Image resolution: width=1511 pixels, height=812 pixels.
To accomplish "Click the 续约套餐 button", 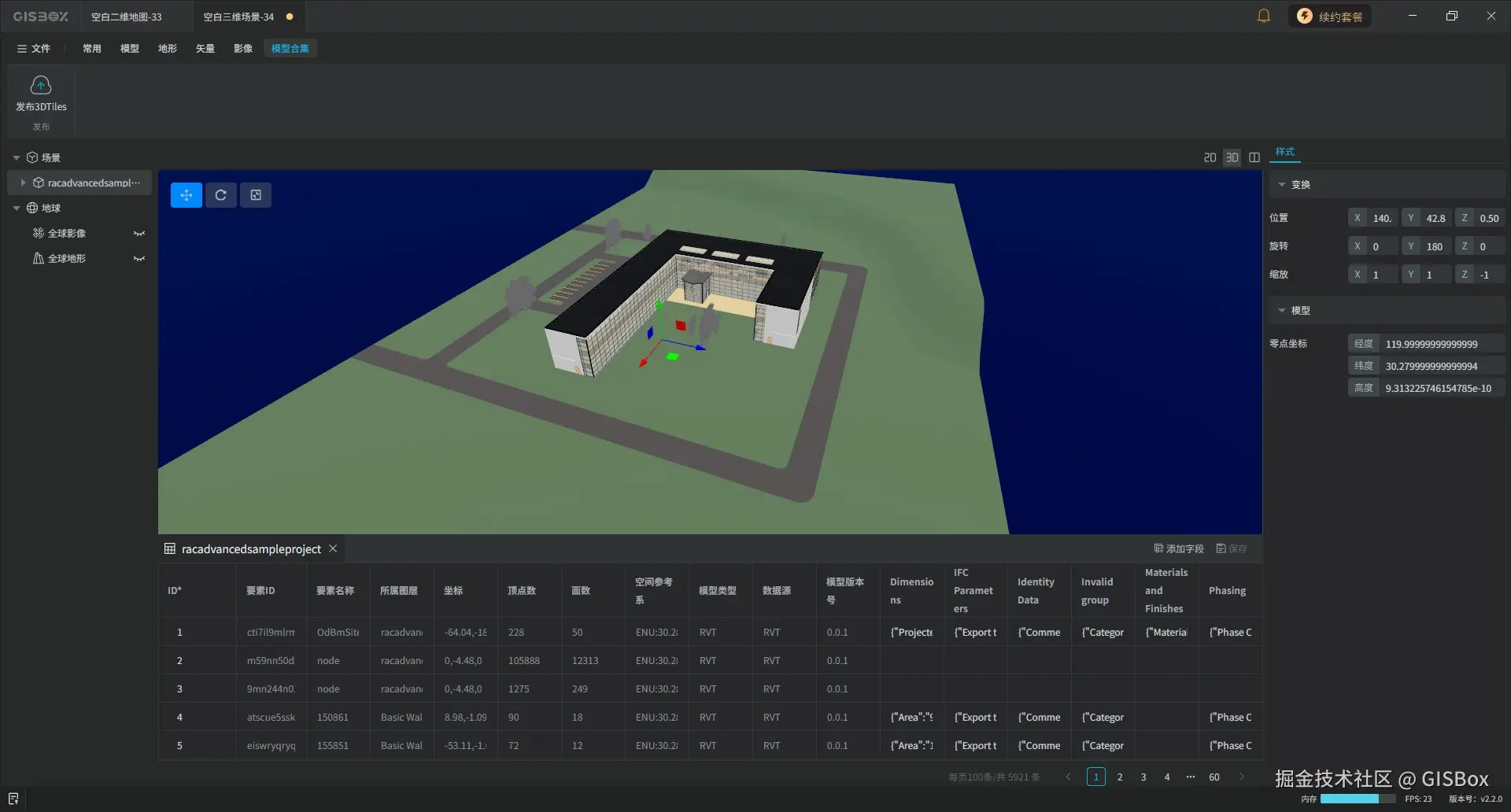I will pyautogui.click(x=1330, y=17).
